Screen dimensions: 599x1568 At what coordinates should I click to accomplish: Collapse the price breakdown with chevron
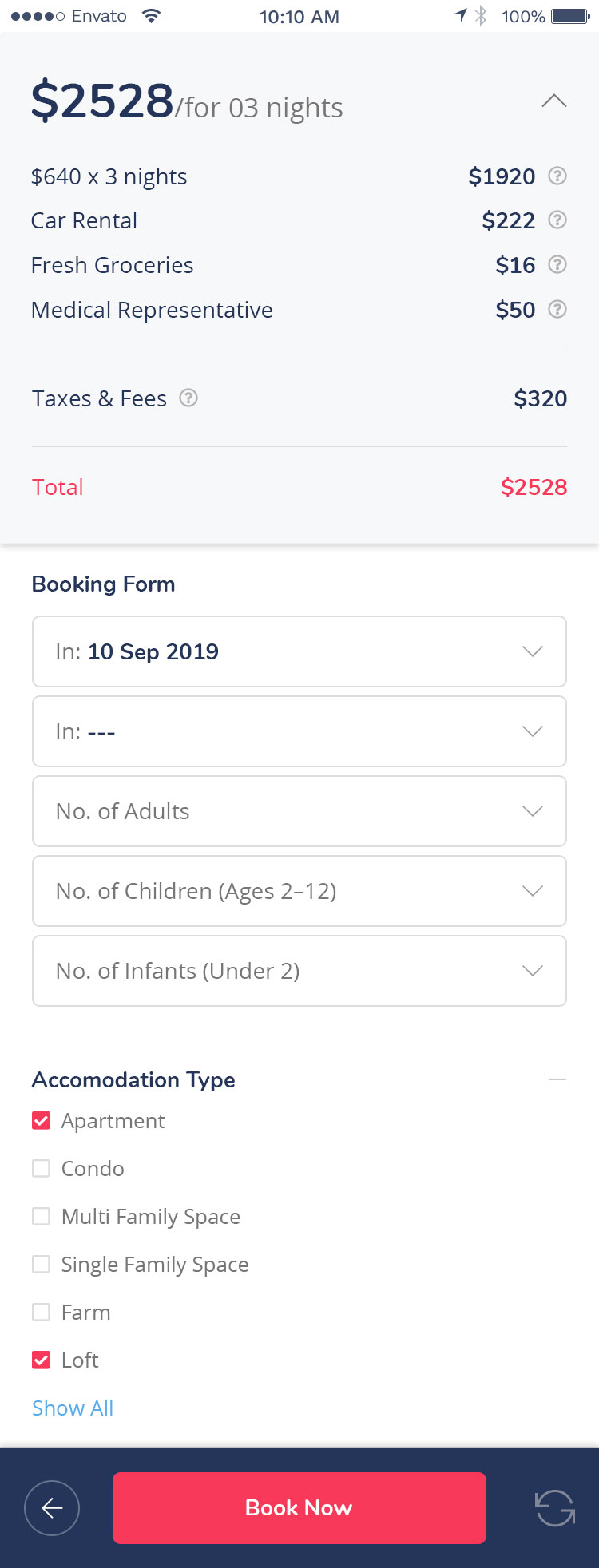pos(554,101)
